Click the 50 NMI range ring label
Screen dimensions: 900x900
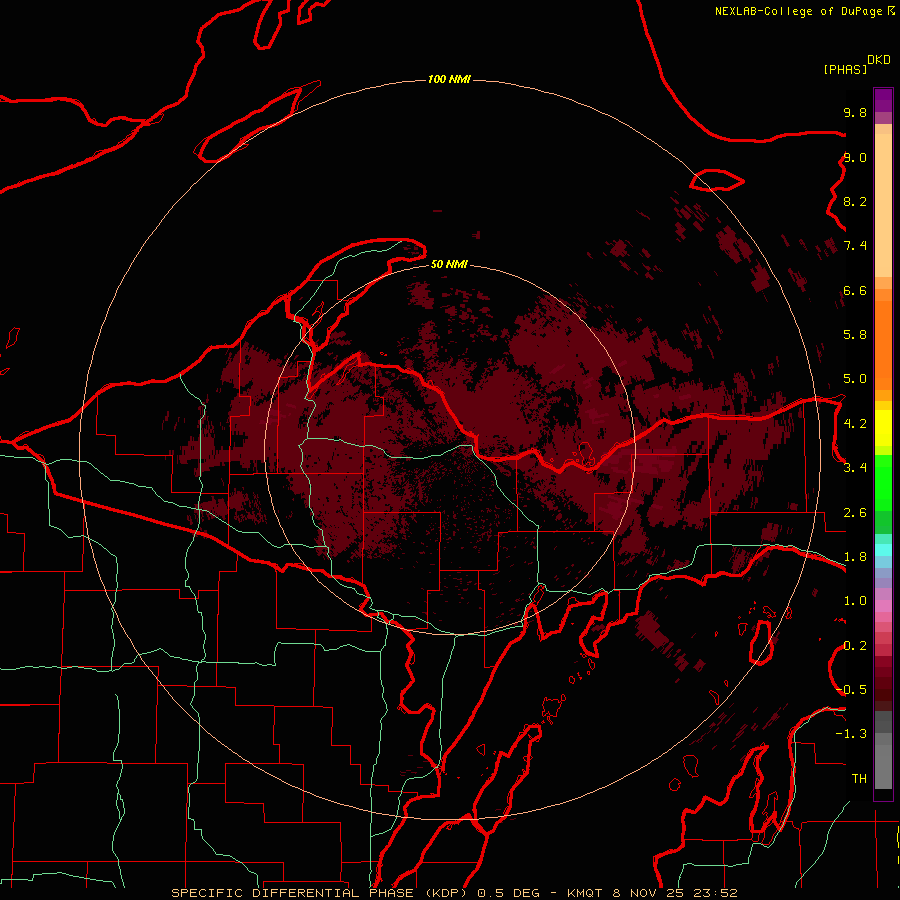click(x=449, y=264)
